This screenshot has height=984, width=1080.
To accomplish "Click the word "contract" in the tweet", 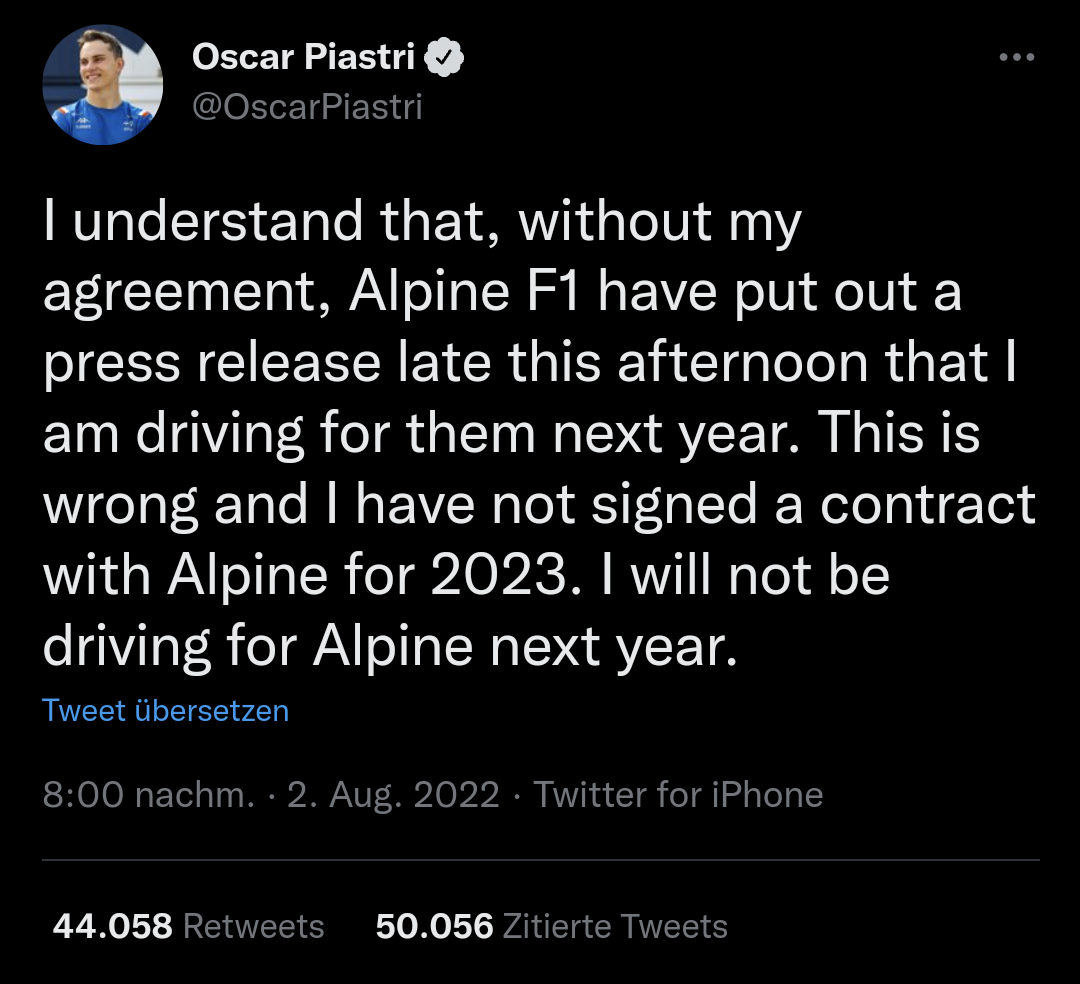I will 928,506.
